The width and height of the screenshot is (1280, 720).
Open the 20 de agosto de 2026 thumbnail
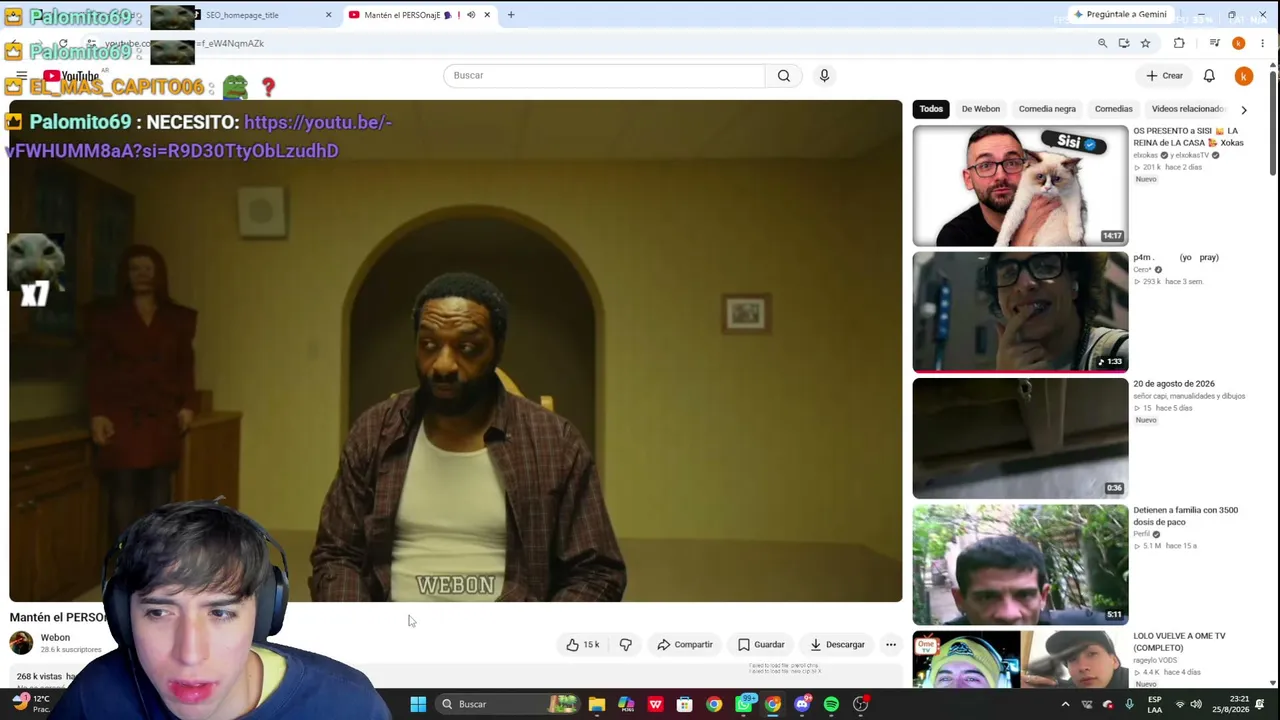[x=1020, y=438]
